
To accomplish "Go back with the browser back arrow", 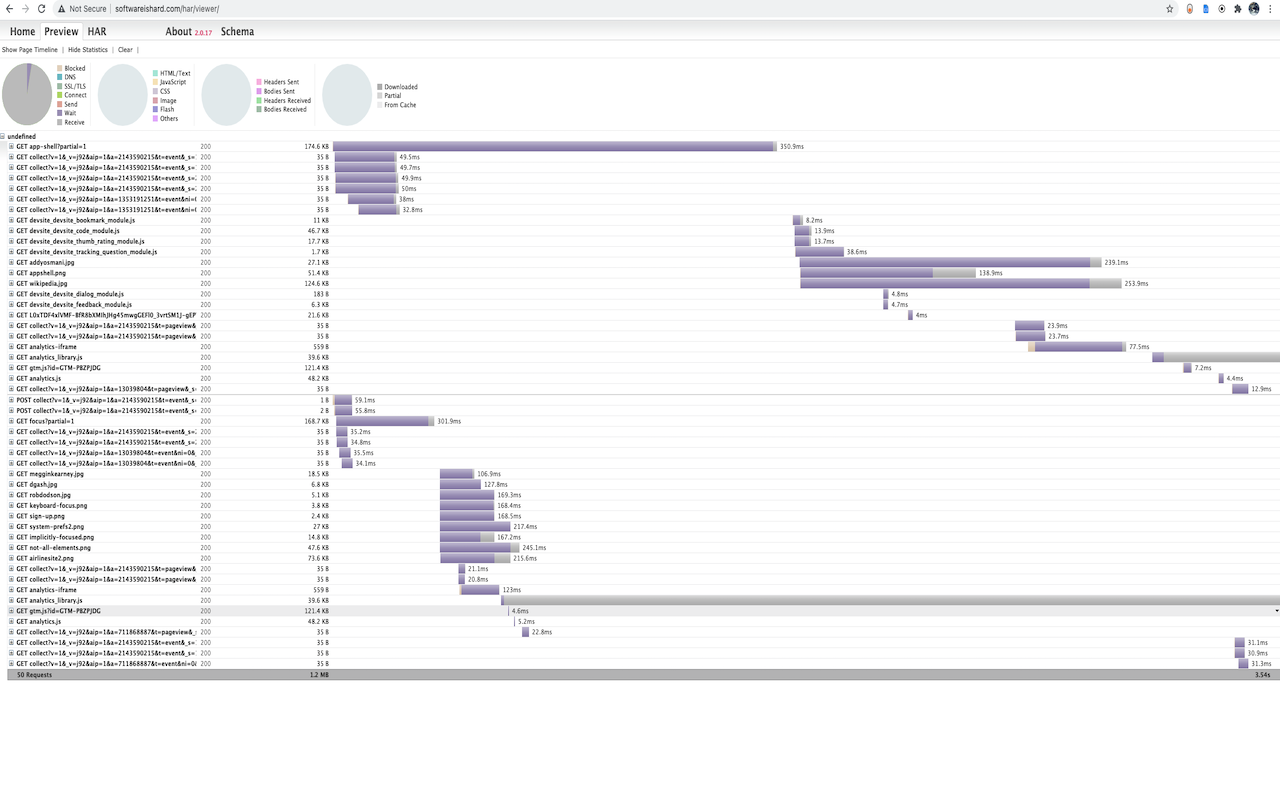I will coord(9,9).
